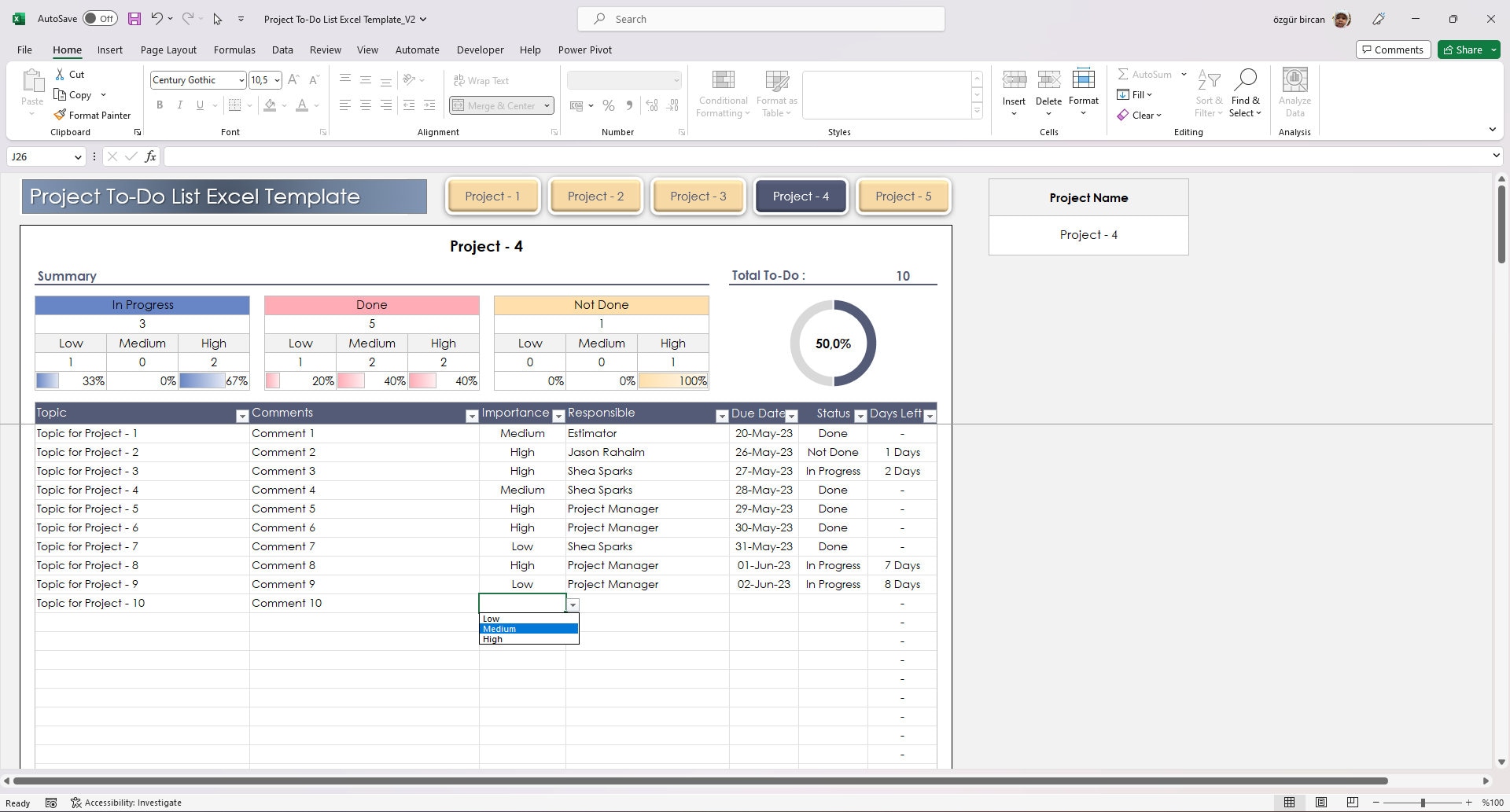Switch to the Project - 2 sheet button

(595, 196)
